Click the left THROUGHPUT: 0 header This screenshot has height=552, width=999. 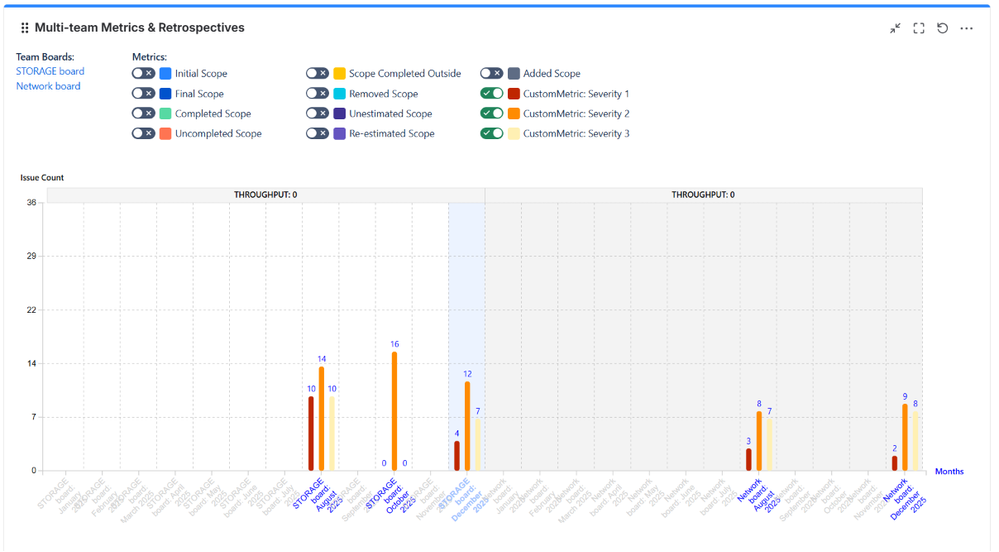pyautogui.click(x=266, y=194)
